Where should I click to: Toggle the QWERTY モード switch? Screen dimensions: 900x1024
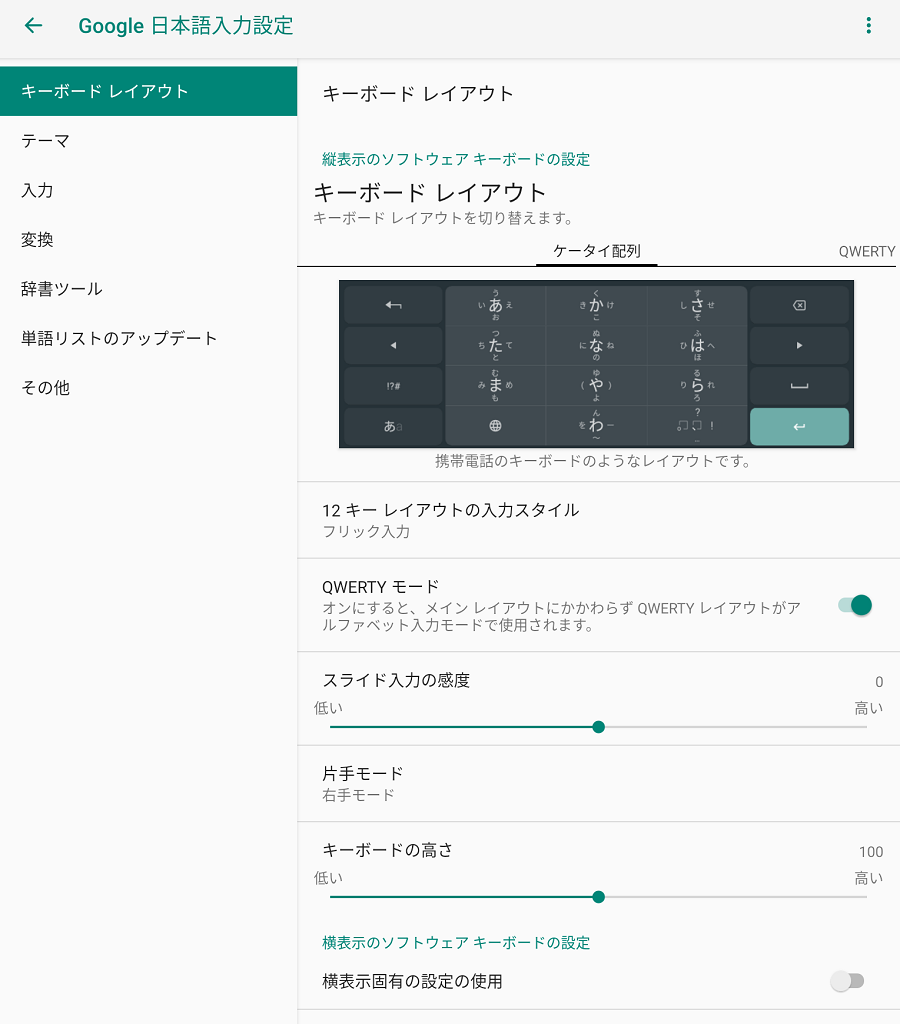[x=855, y=605]
